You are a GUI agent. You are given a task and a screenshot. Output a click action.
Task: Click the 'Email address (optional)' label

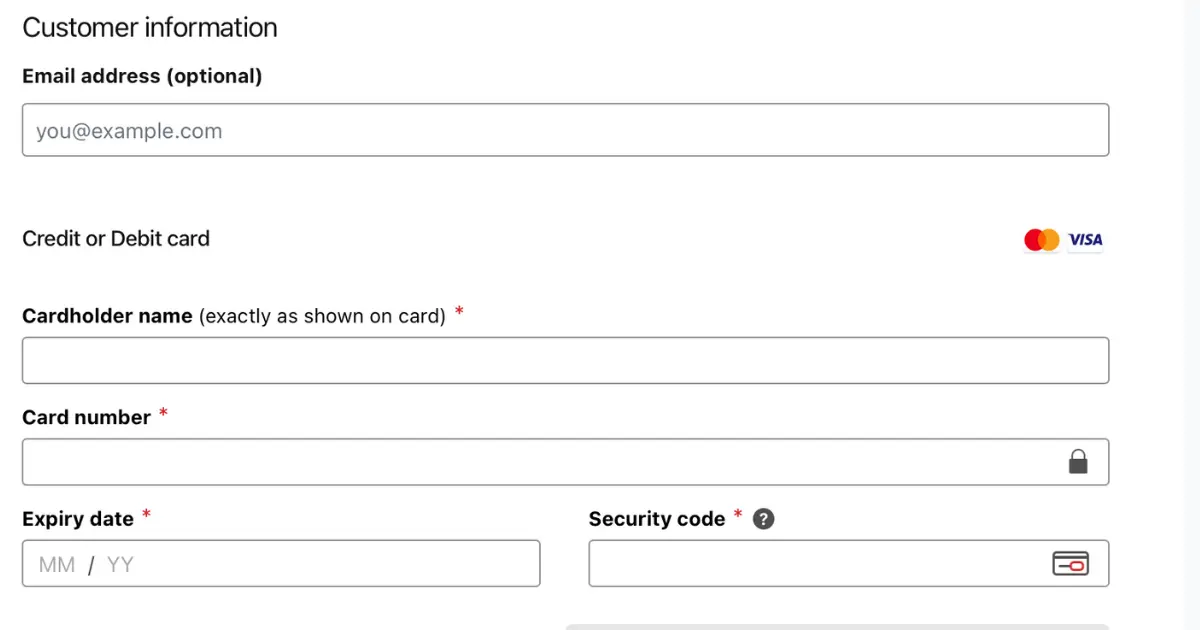(142, 76)
